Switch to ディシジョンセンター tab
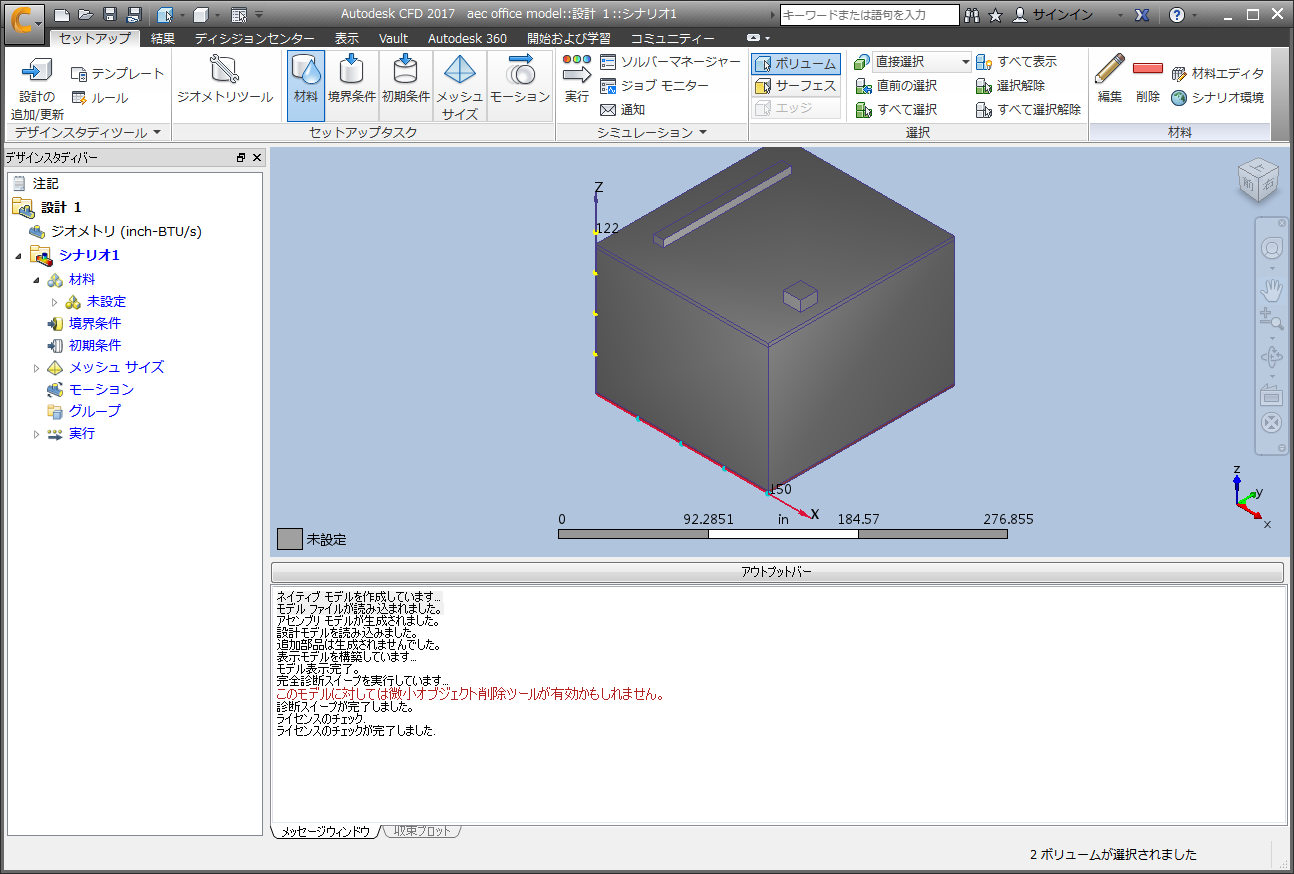This screenshot has height=874, width=1294. point(255,38)
